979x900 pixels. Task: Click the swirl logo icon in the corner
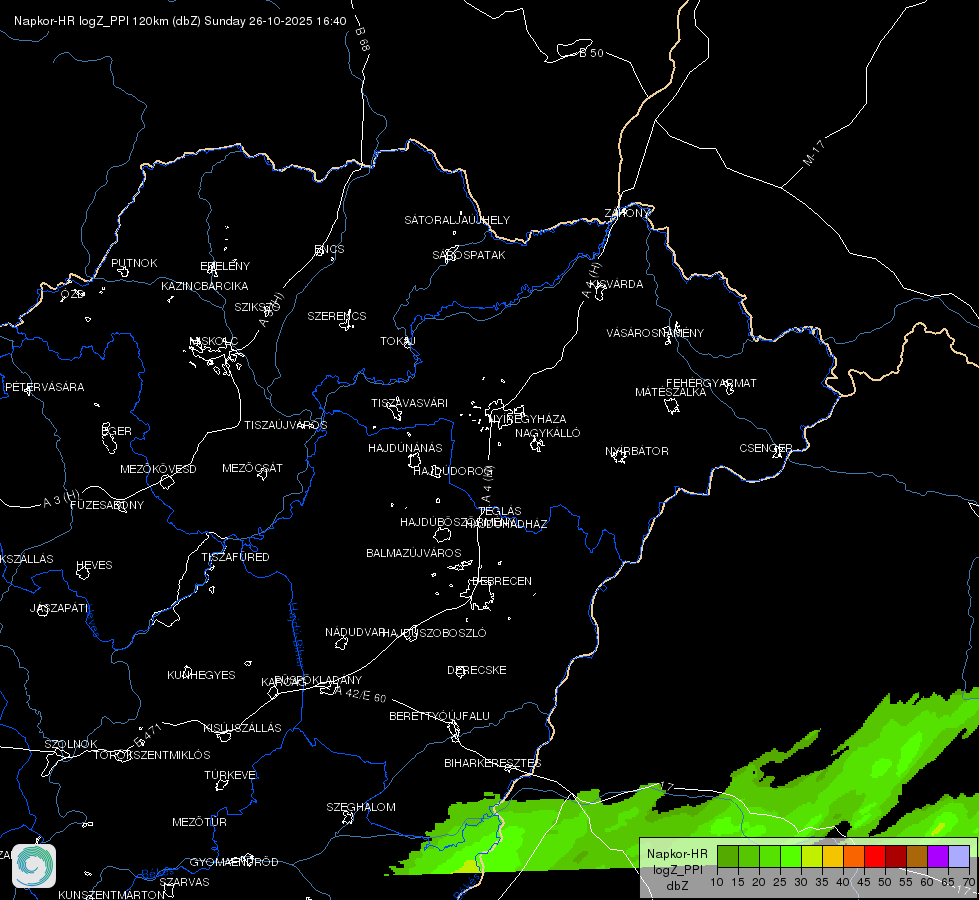(x=34, y=866)
